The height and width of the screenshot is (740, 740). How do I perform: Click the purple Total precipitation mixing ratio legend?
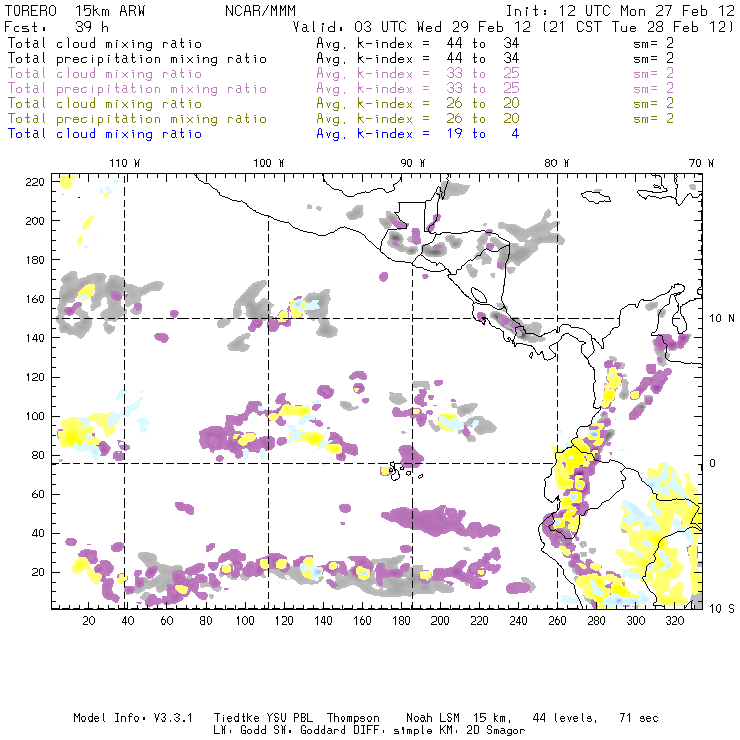[x=137, y=89]
